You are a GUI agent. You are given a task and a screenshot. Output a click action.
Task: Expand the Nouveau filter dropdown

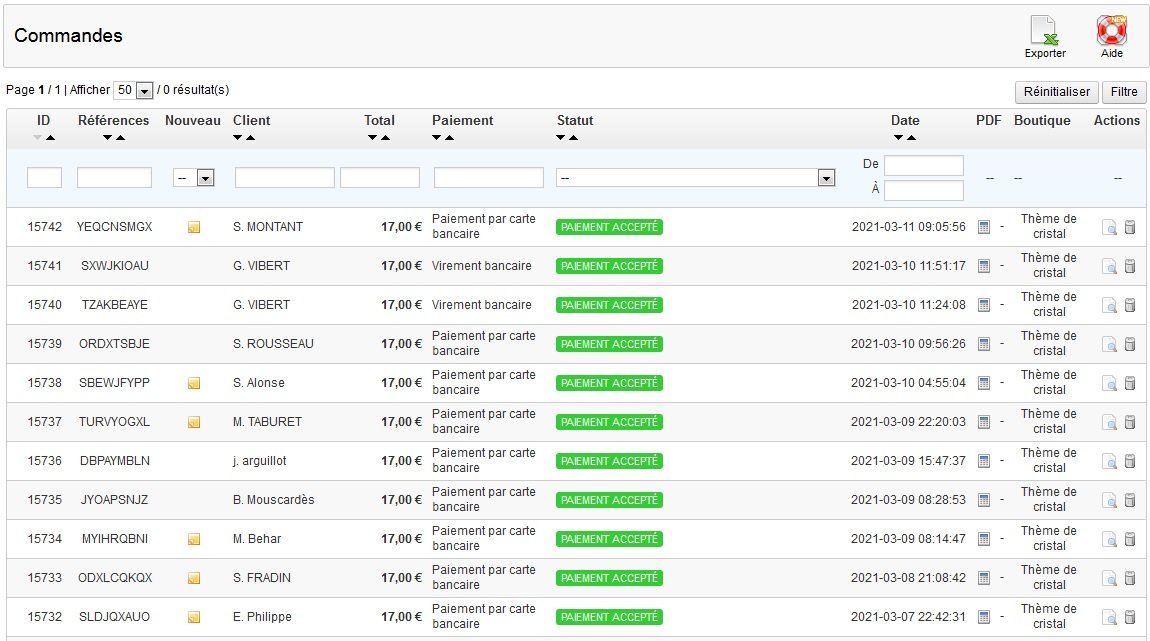194,177
